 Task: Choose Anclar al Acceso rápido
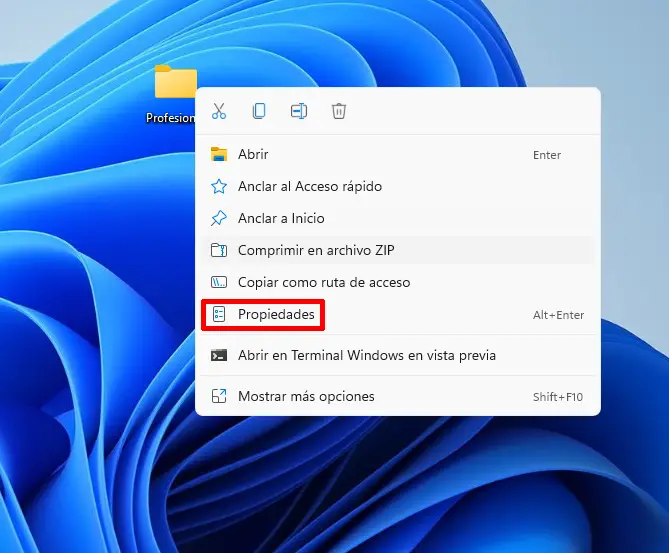click(398, 186)
